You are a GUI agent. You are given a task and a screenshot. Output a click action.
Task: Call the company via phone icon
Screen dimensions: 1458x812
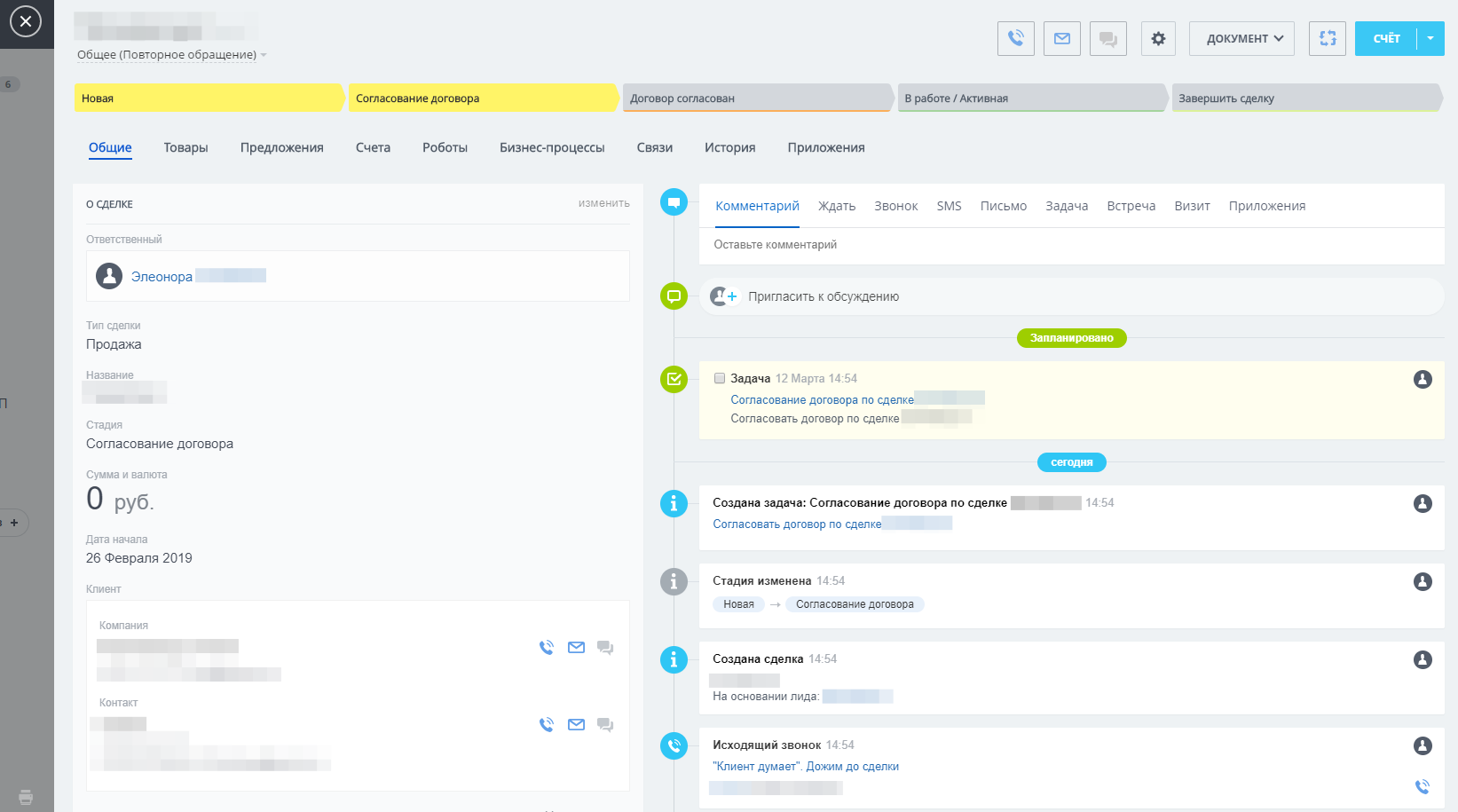coord(547,648)
